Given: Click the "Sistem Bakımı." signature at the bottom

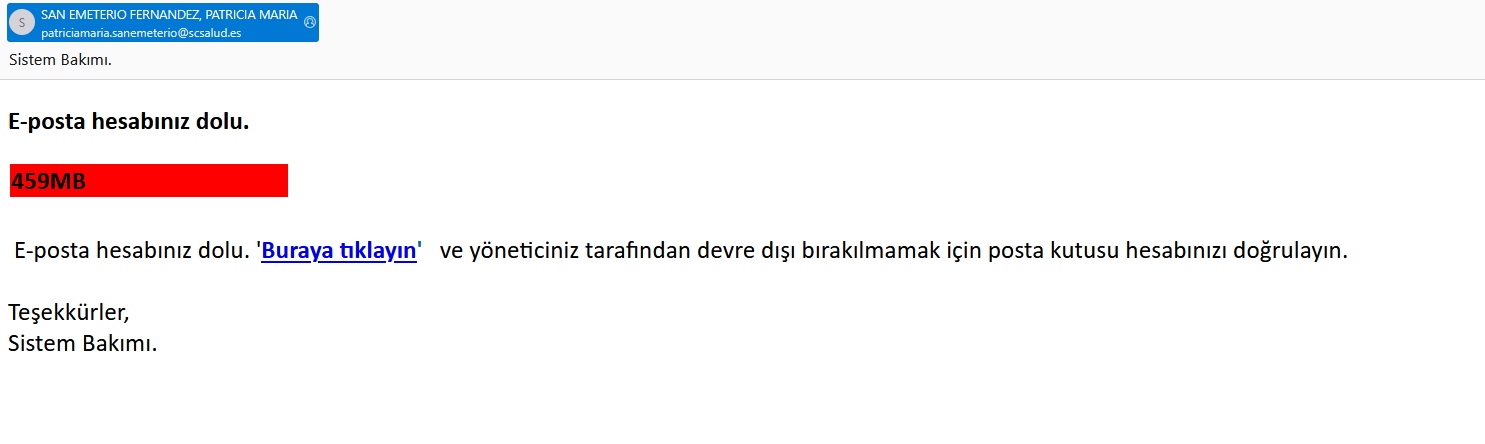Looking at the screenshot, I should pos(83,344).
